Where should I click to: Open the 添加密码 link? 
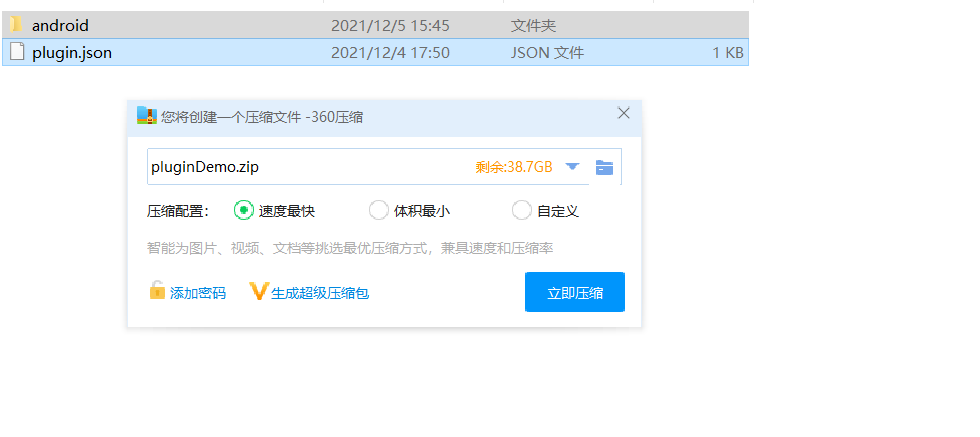click(x=198, y=293)
